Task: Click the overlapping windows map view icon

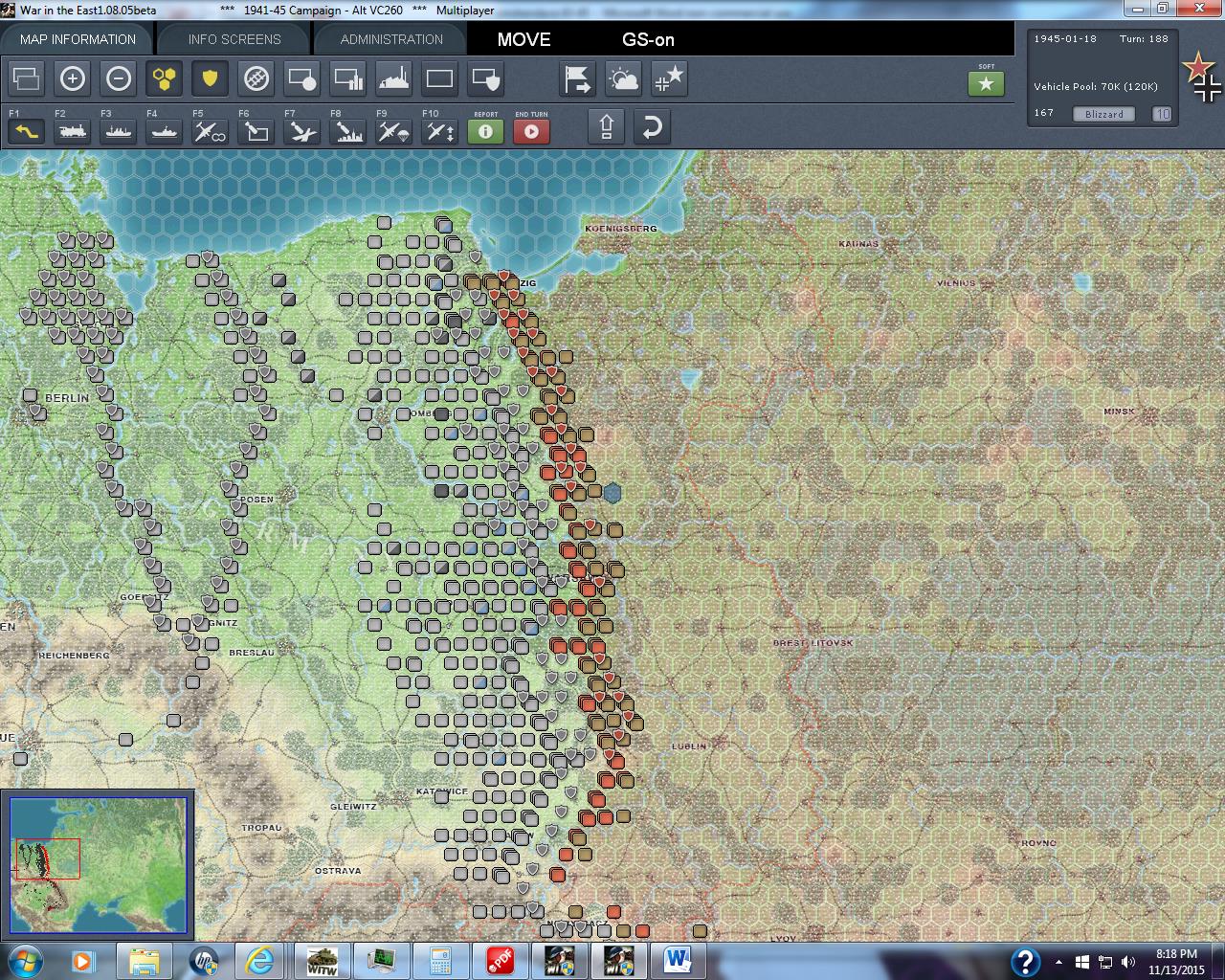Action: 27,78
